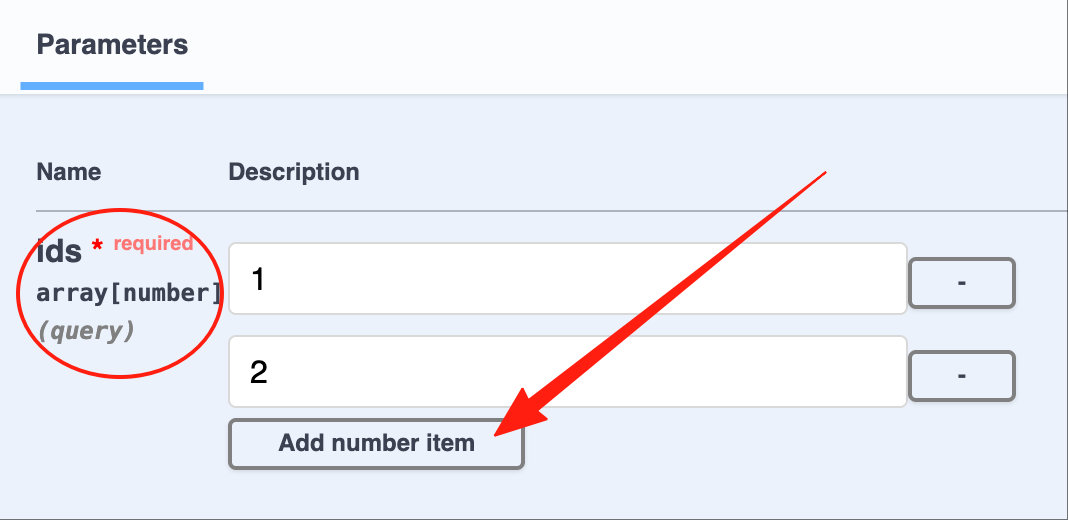Click the red ellipse outline around ids
Screen dimensions: 1068x520
pos(17,294)
